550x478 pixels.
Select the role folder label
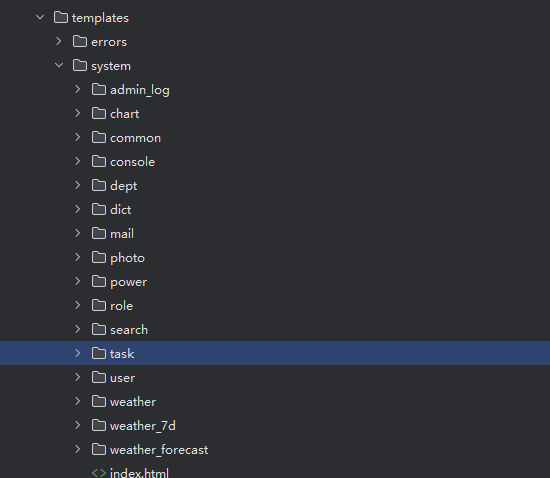(121, 306)
